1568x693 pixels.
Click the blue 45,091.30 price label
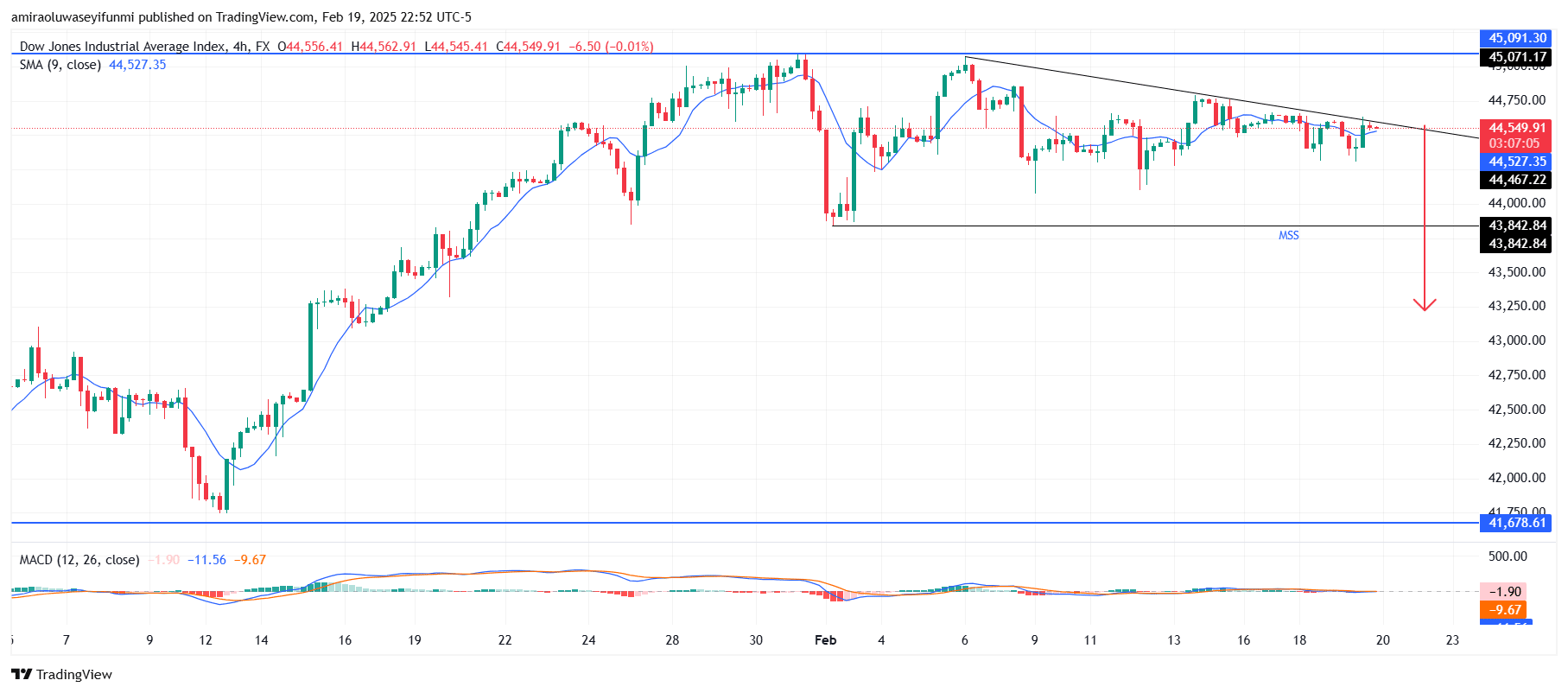[x=1517, y=38]
